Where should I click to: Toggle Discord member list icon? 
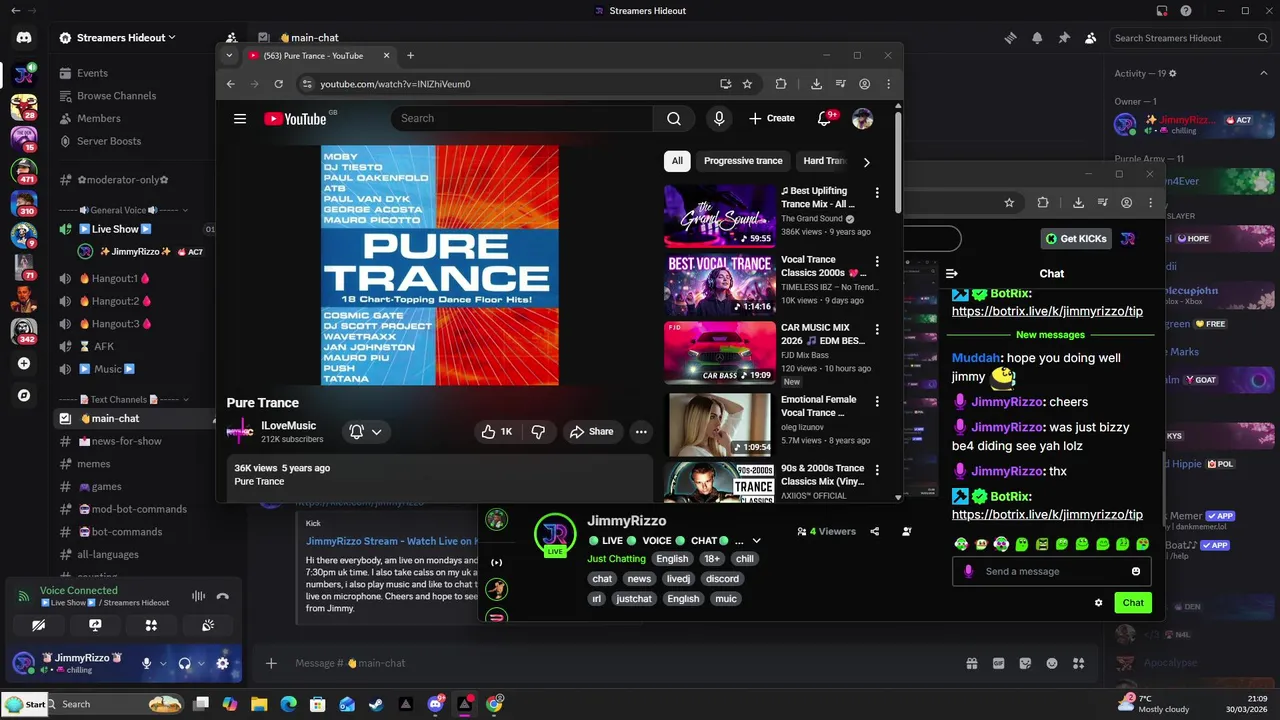pos(1090,38)
